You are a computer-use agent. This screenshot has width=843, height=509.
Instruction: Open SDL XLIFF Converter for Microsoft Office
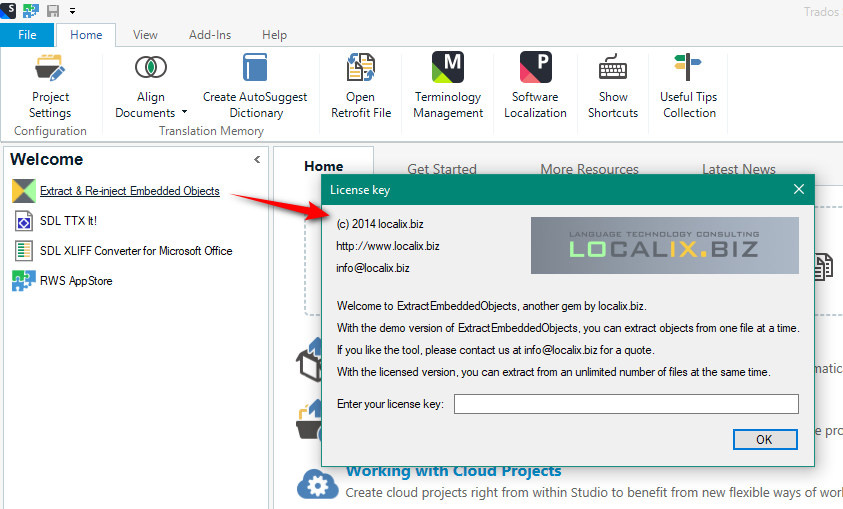point(136,251)
